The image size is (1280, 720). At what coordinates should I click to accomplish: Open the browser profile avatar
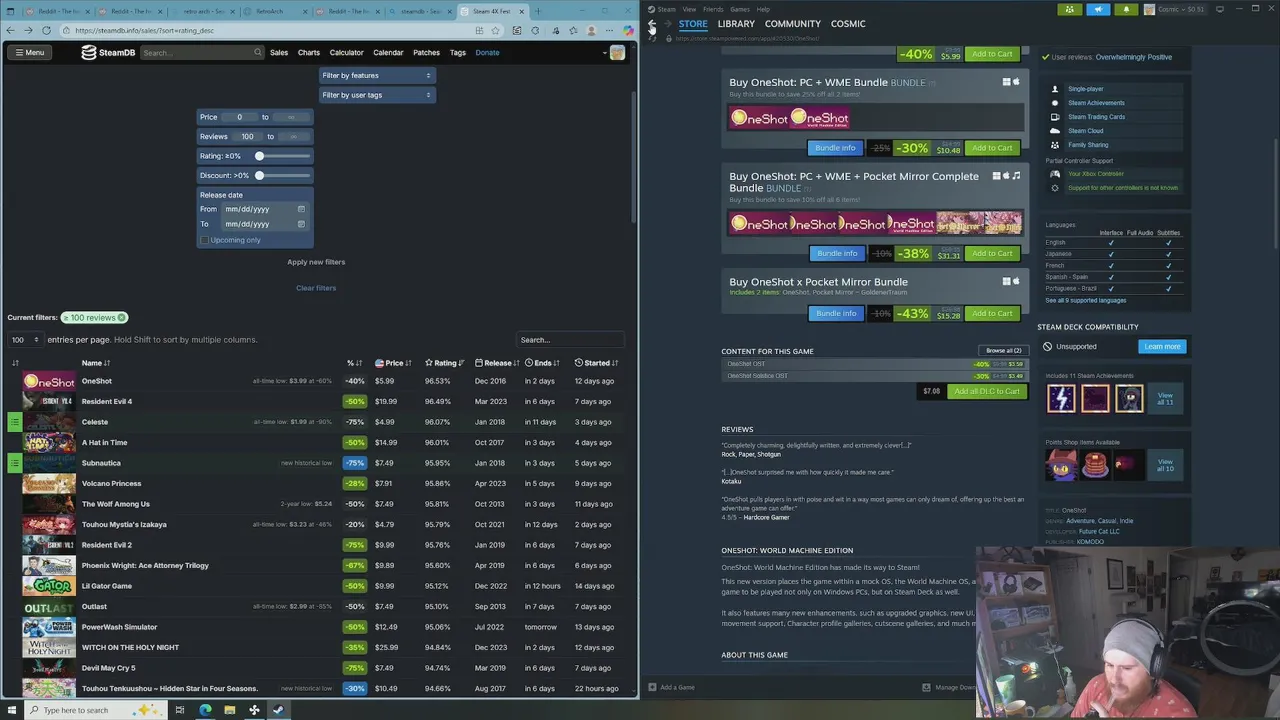590,30
